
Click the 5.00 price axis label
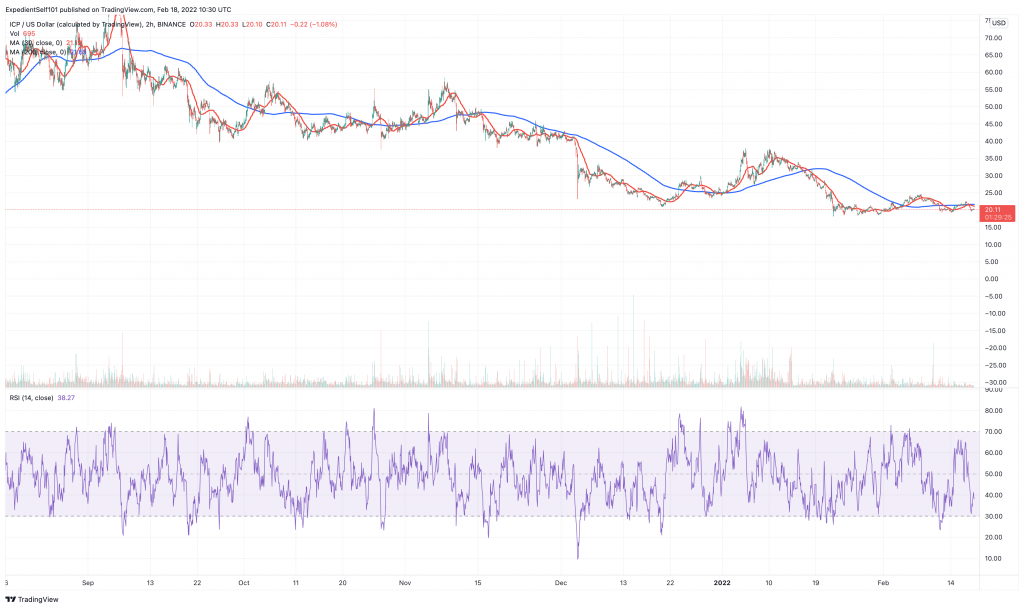[x=991, y=262]
